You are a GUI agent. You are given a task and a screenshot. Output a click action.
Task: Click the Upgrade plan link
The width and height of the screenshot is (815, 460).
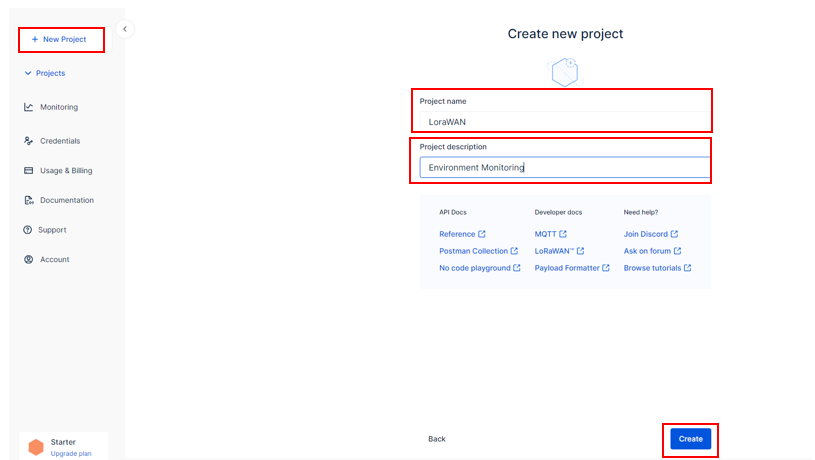tap(71, 453)
